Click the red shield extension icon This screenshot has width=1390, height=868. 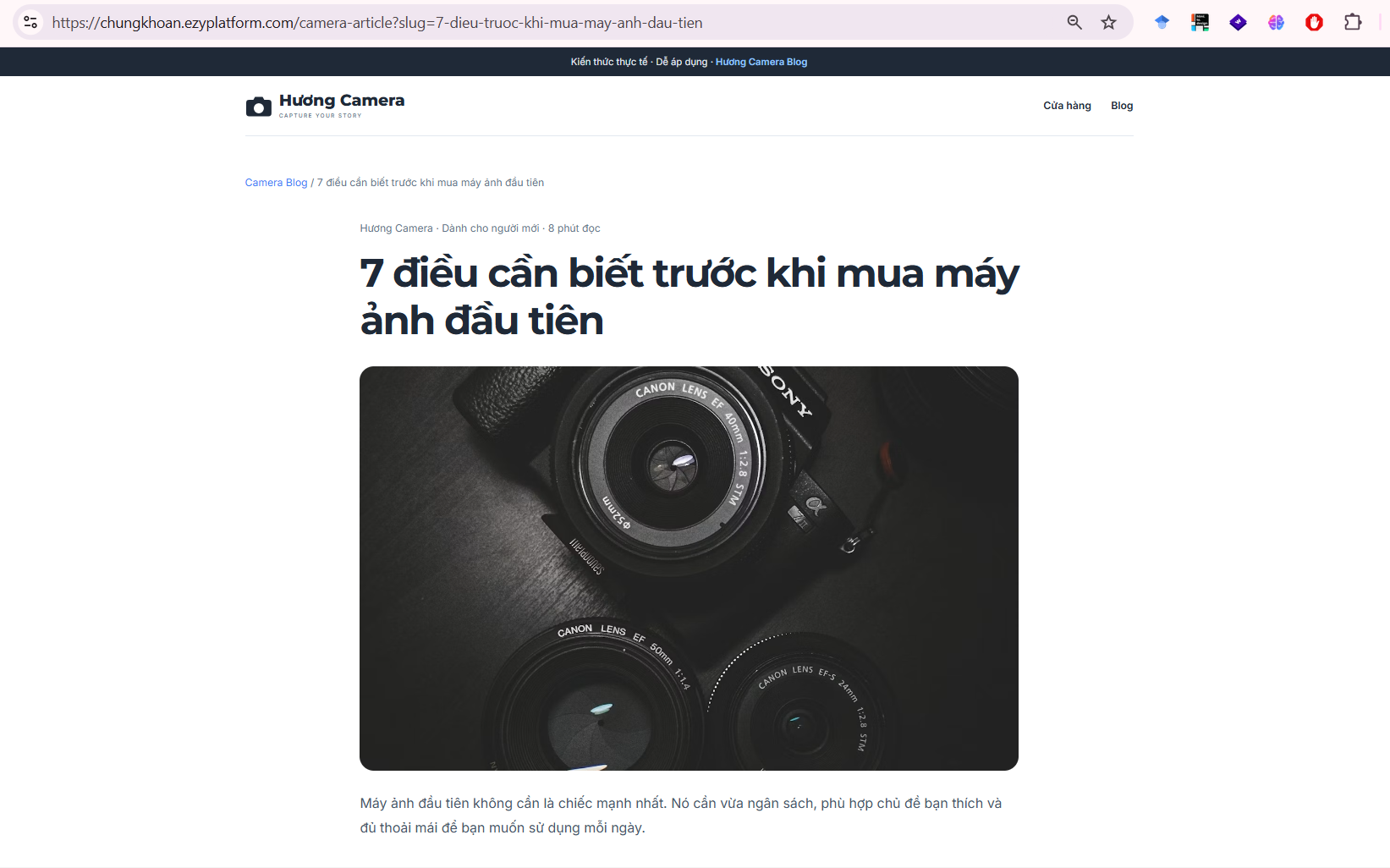tap(1314, 22)
